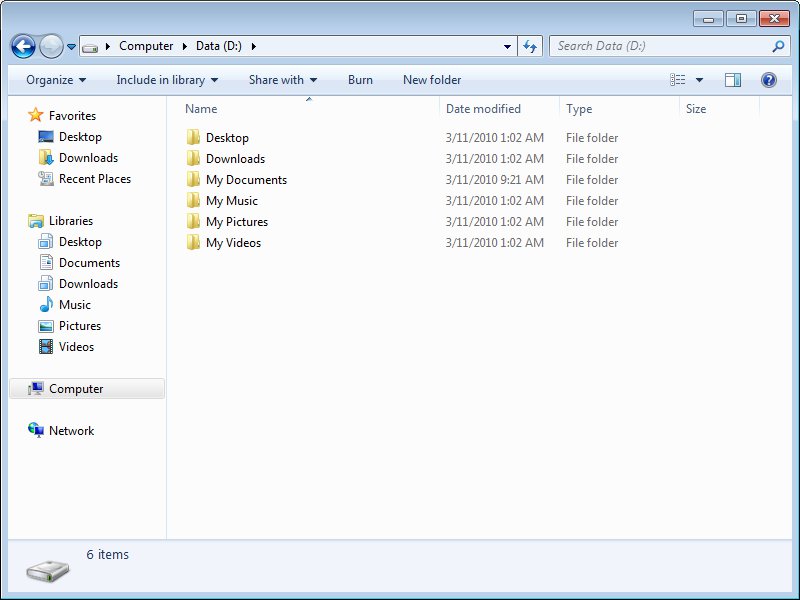Open Desktop library under Libraries
Screen dimensions: 800x600
[x=70, y=242]
